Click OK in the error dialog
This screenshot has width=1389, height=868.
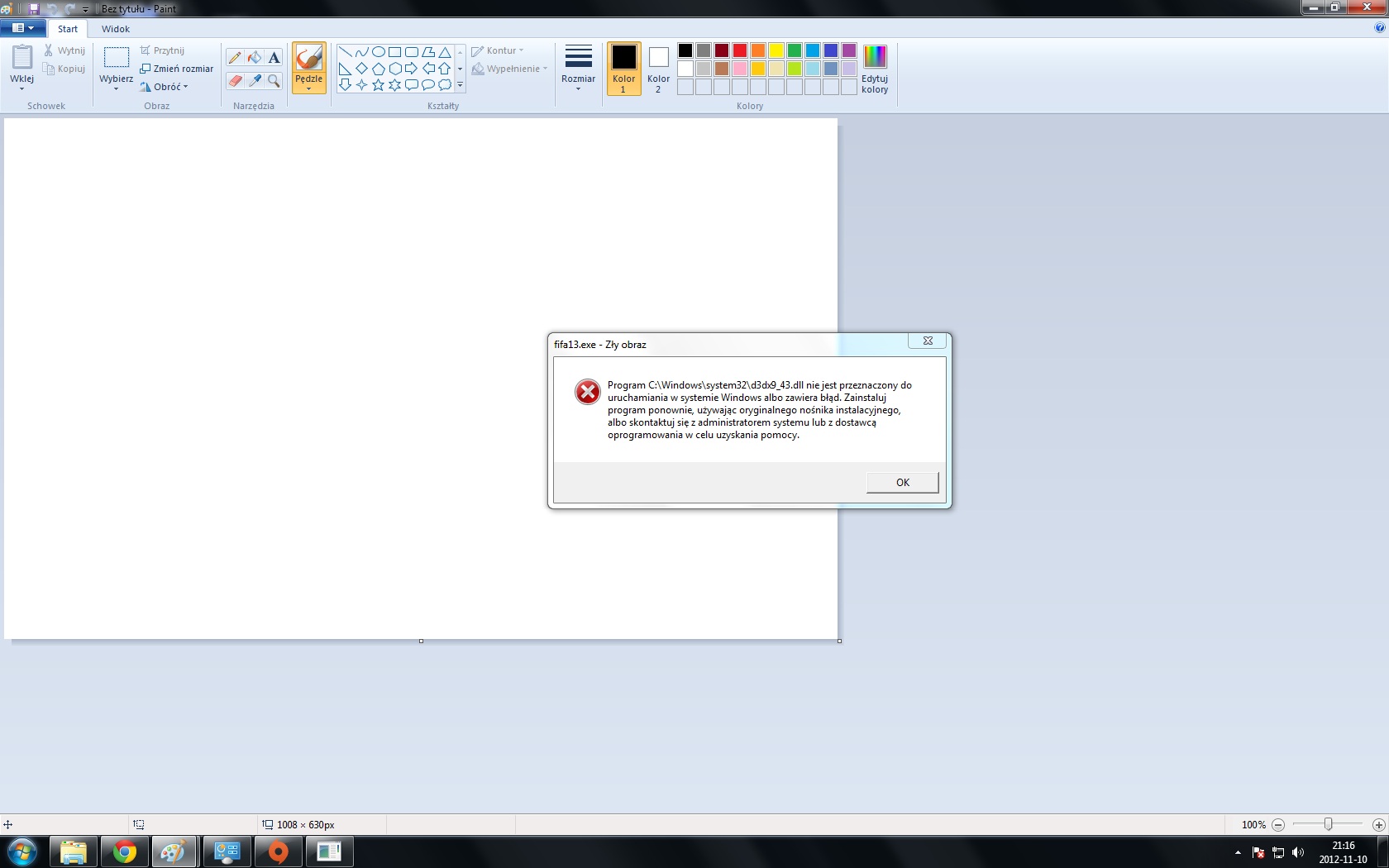pos(902,483)
